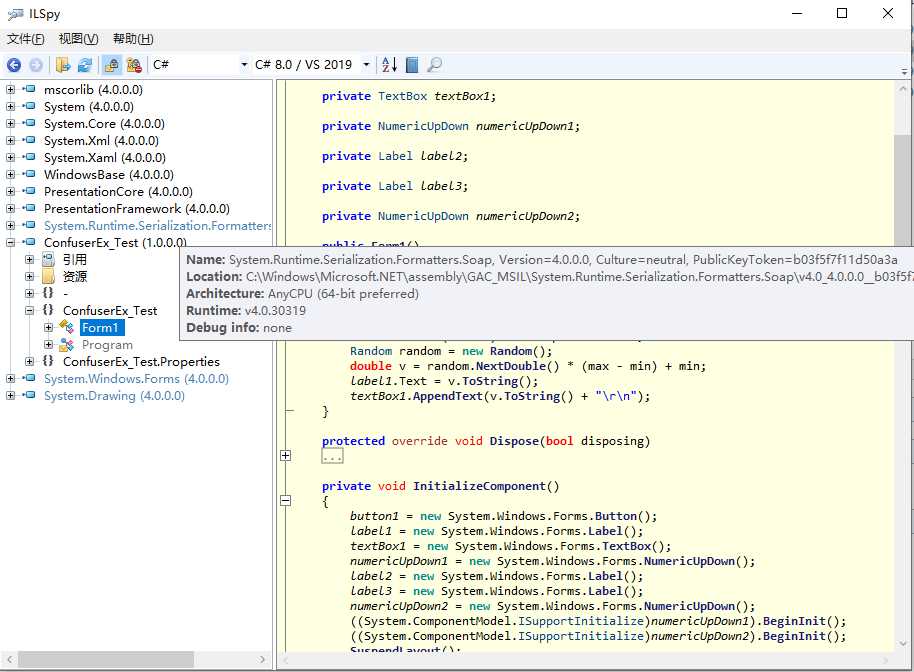Viewport: 914px width, 672px height.
Task: Select the Program class icon
Action: pyautogui.click(x=66, y=344)
